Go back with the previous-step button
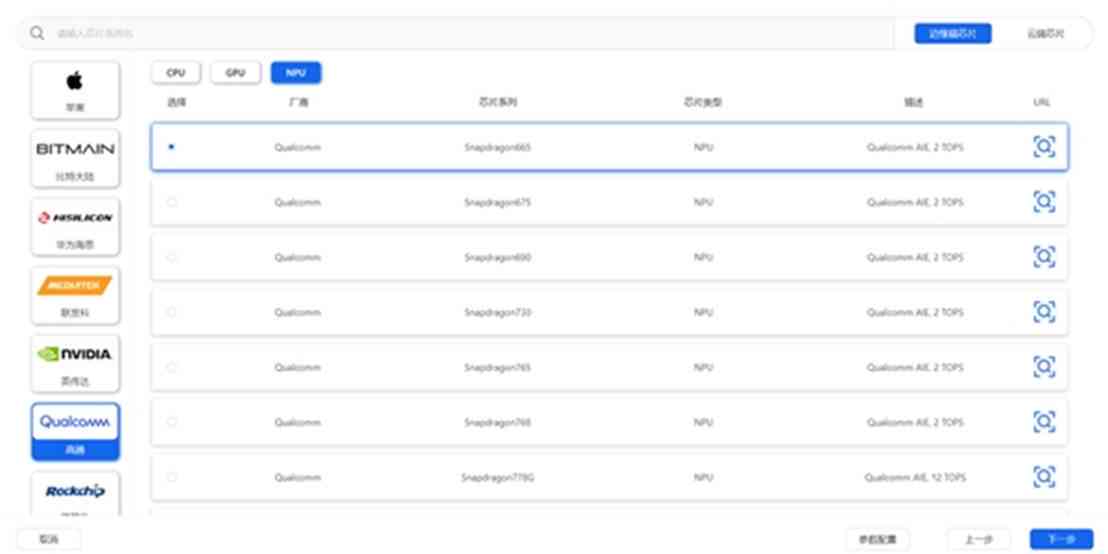The image size is (1108, 554). pyautogui.click(x=979, y=539)
